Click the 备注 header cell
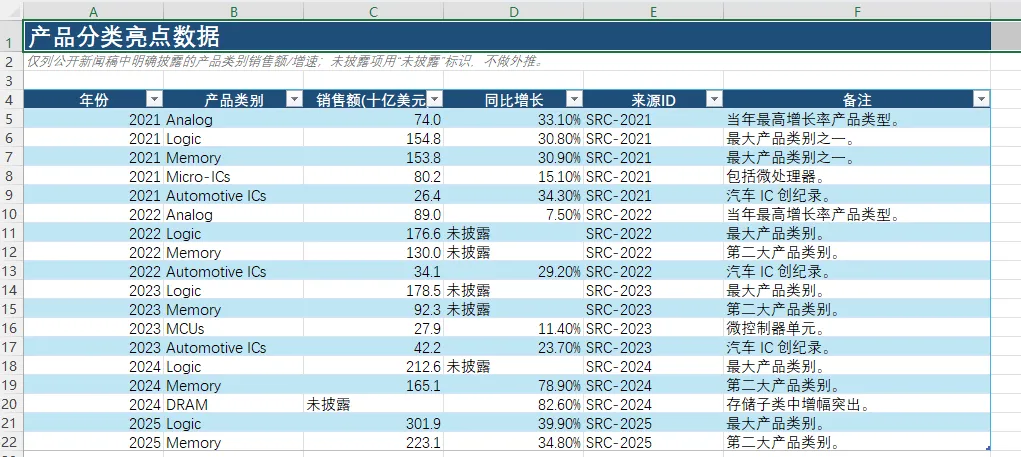The width and height of the screenshot is (1021, 457). pyautogui.click(x=857, y=100)
